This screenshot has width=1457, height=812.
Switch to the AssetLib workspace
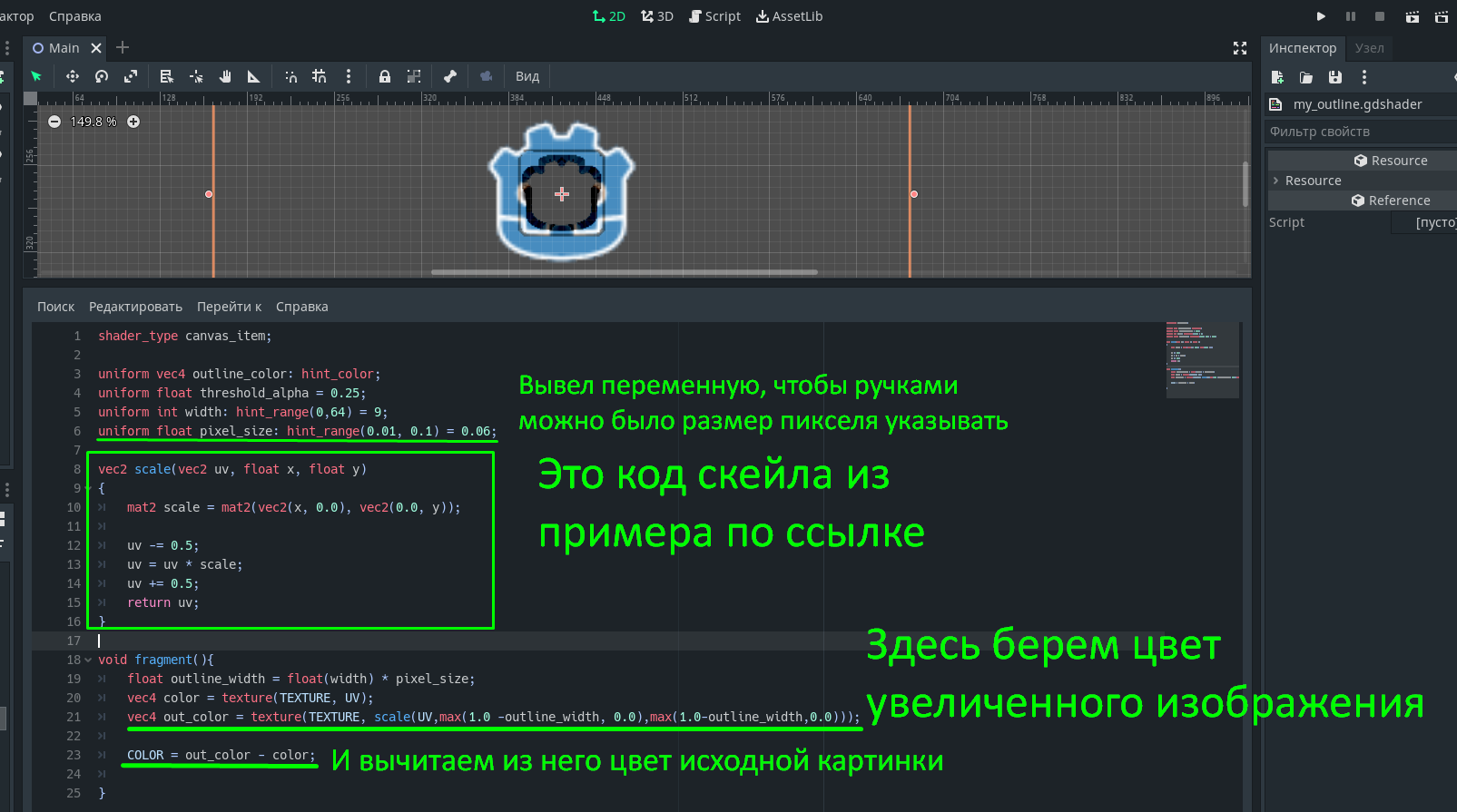789,16
